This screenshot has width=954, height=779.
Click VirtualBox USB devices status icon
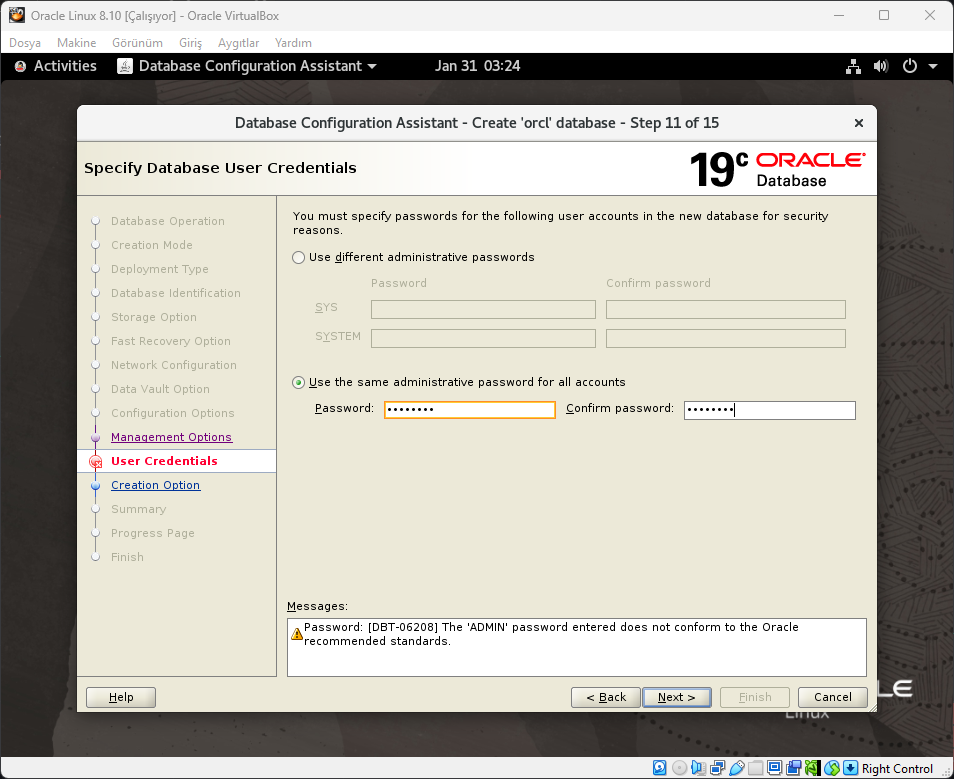[737, 768]
